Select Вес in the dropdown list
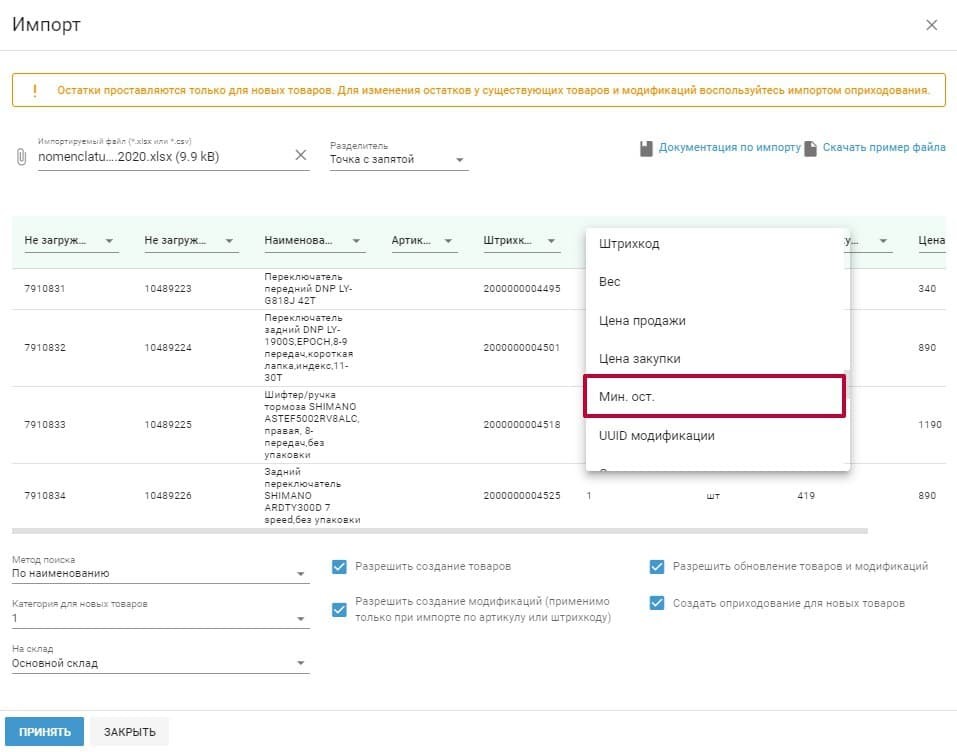The height and width of the screenshot is (752, 957). 715,282
